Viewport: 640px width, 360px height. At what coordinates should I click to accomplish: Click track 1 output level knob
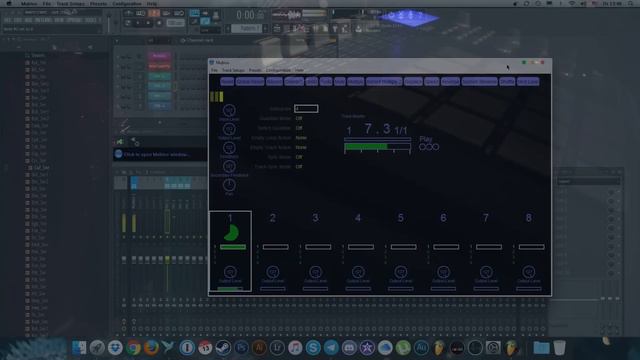(230, 272)
